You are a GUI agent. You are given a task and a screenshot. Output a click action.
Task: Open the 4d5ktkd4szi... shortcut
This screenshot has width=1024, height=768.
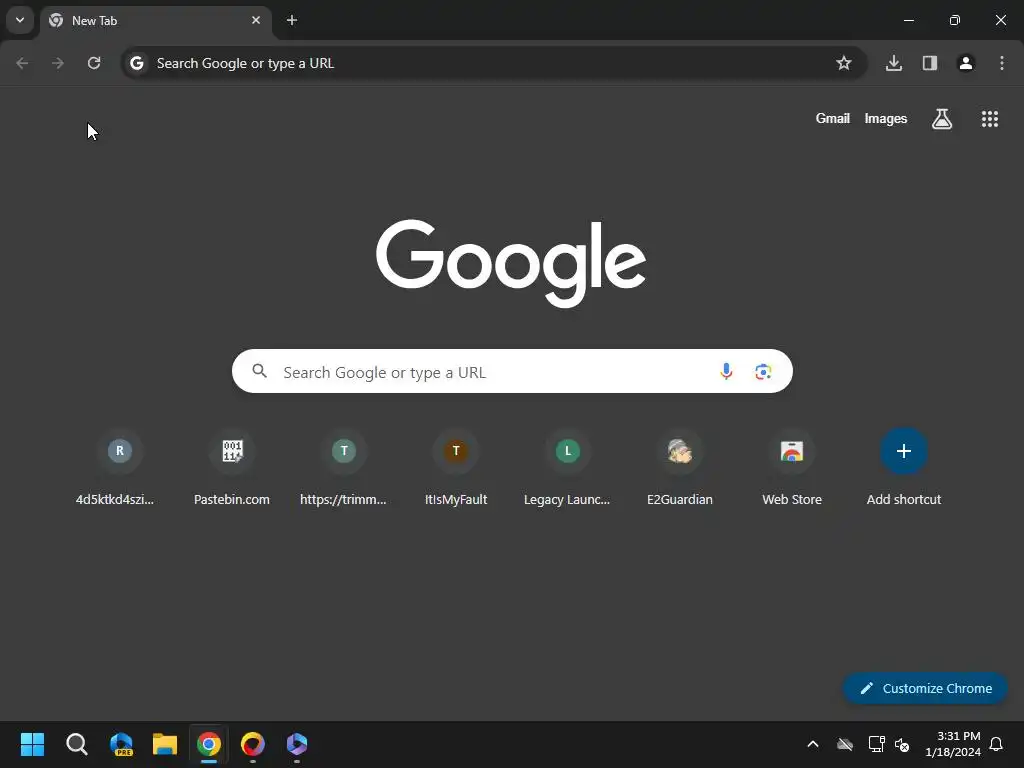(116, 468)
